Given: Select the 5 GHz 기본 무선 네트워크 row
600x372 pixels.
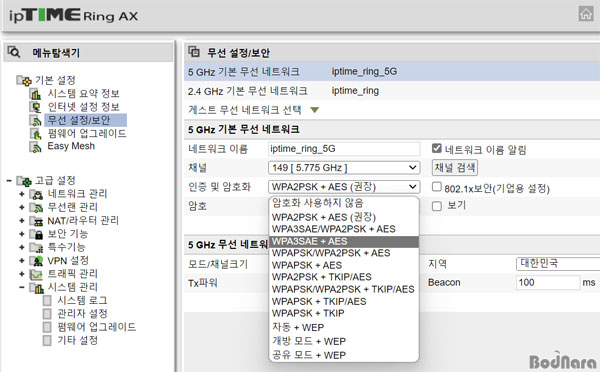Looking at the screenshot, I should pos(392,72).
